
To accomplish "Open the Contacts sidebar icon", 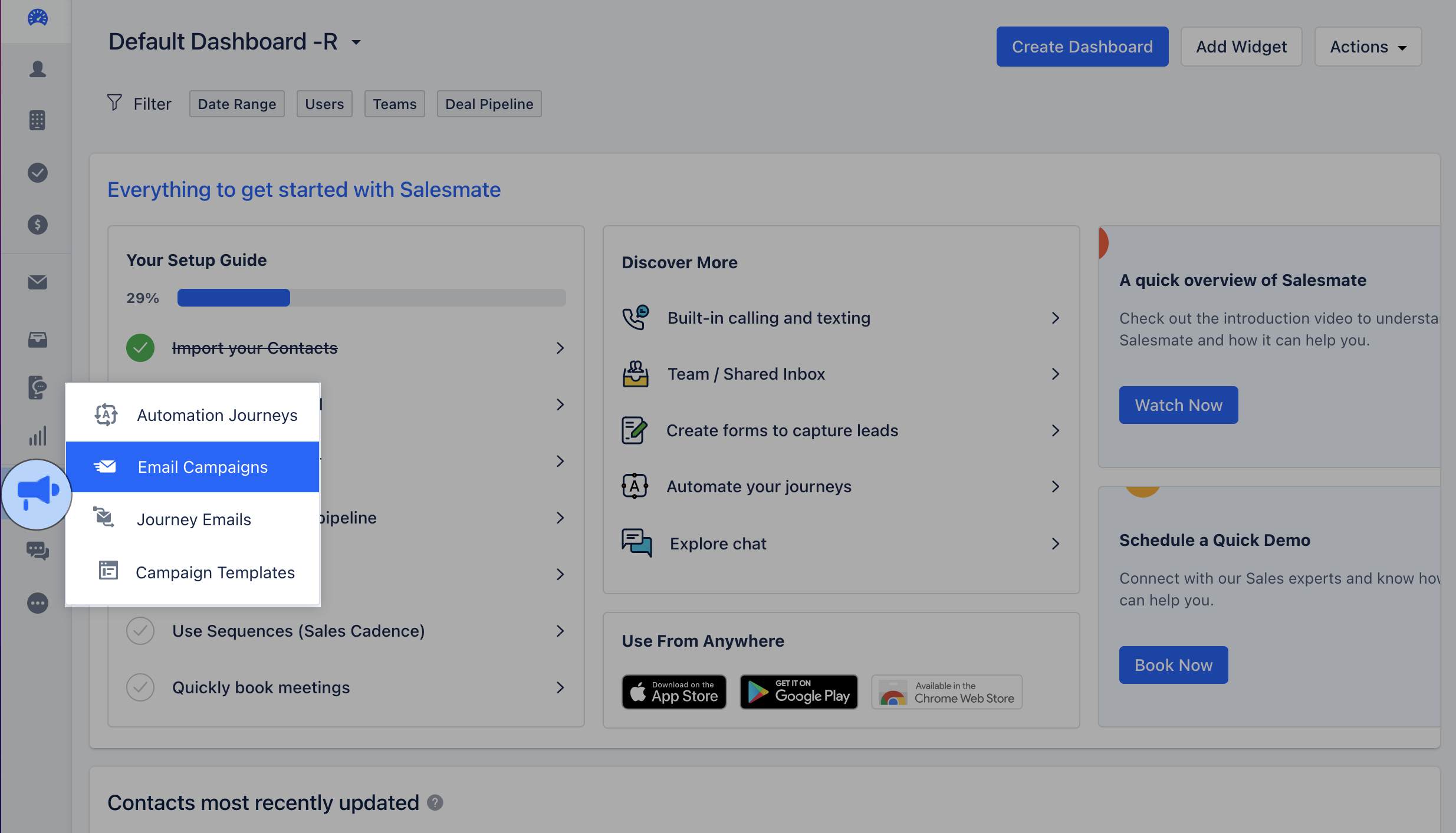I will pos(37,70).
